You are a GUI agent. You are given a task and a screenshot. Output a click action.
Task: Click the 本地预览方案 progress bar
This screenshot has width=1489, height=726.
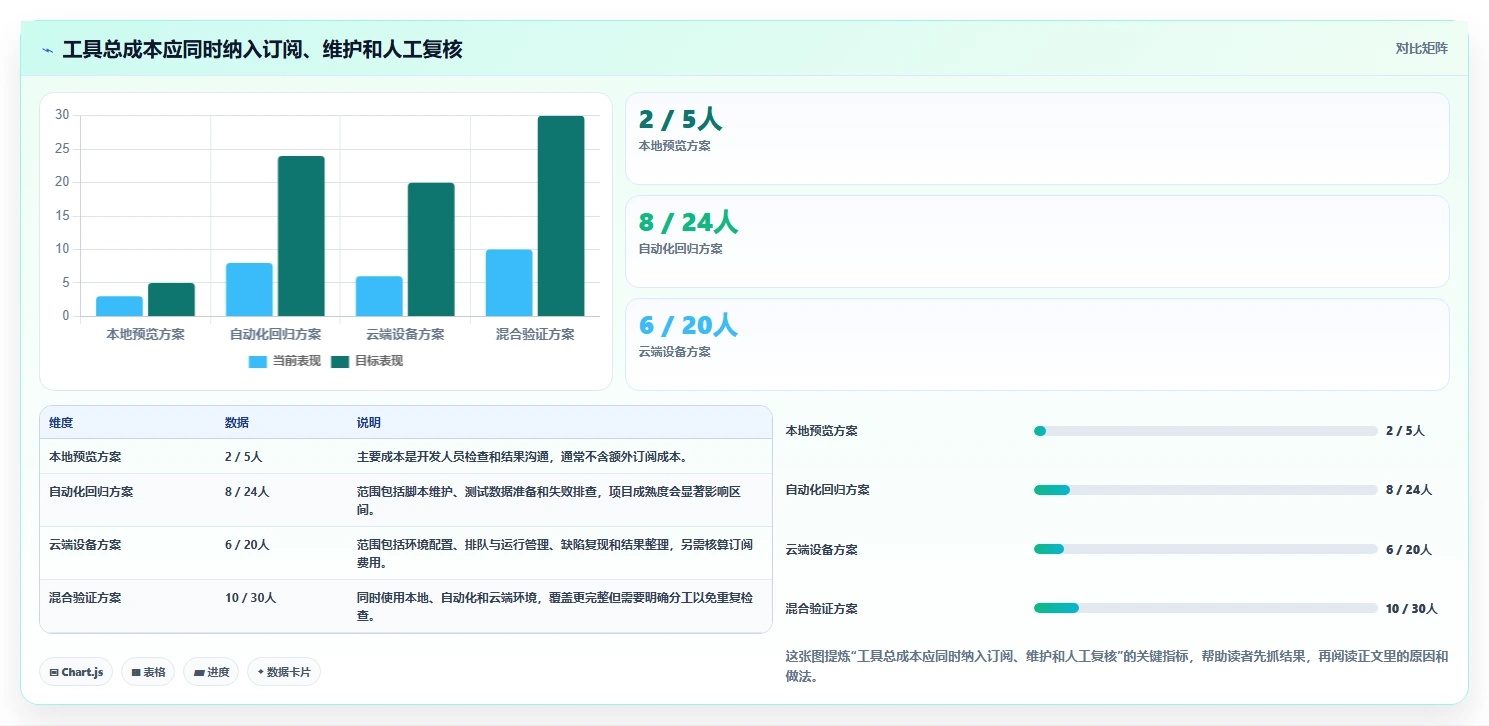(1206, 431)
